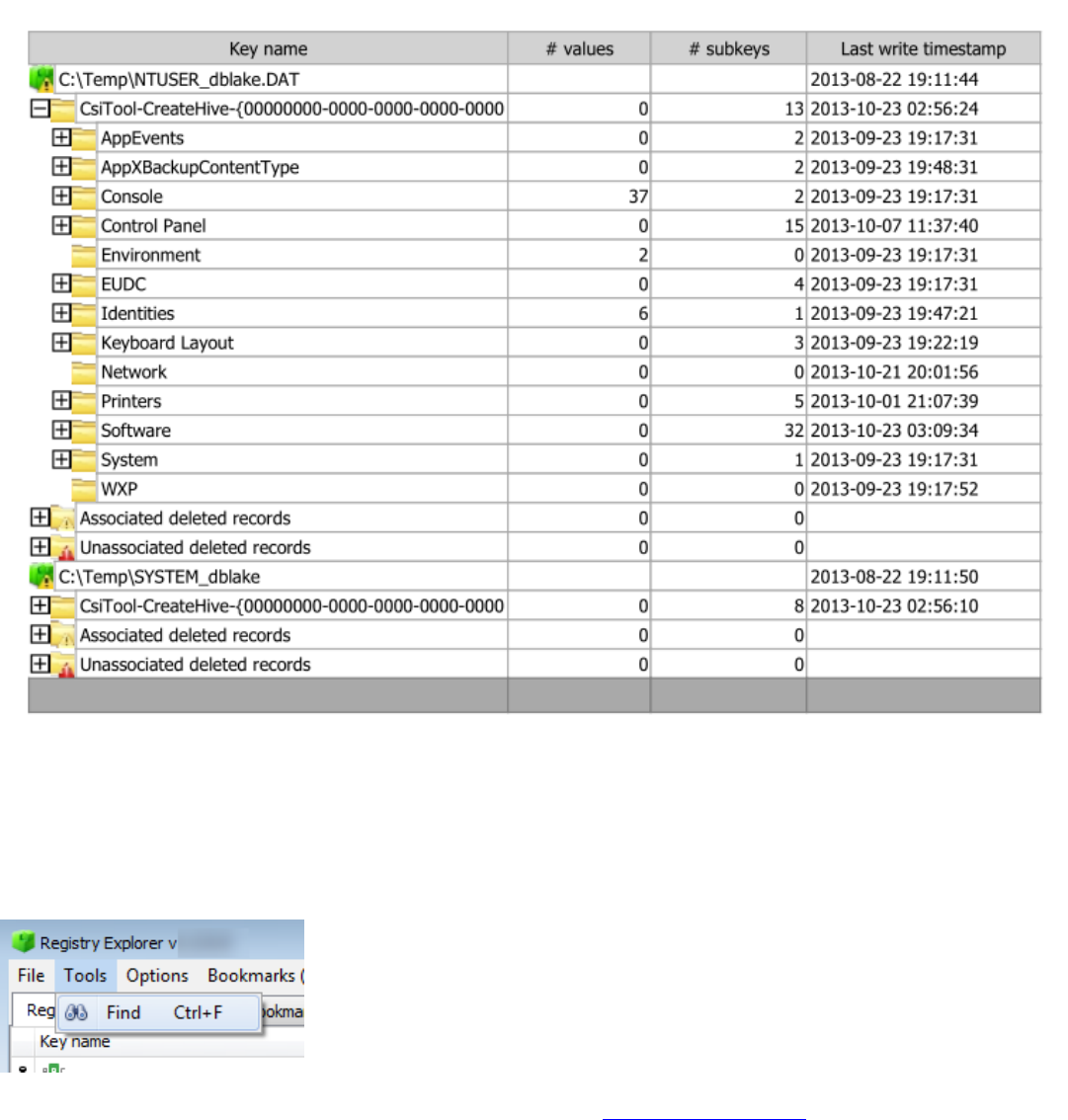Click Software subkeys count 32
This screenshot has width=1068, height=1120.
pos(793,431)
